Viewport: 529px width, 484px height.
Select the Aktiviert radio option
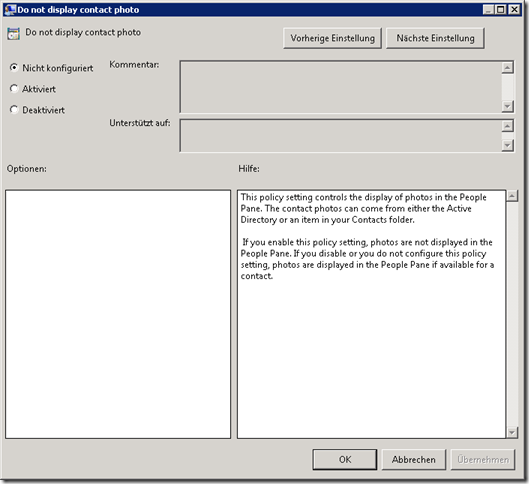pyautogui.click(x=14, y=88)
